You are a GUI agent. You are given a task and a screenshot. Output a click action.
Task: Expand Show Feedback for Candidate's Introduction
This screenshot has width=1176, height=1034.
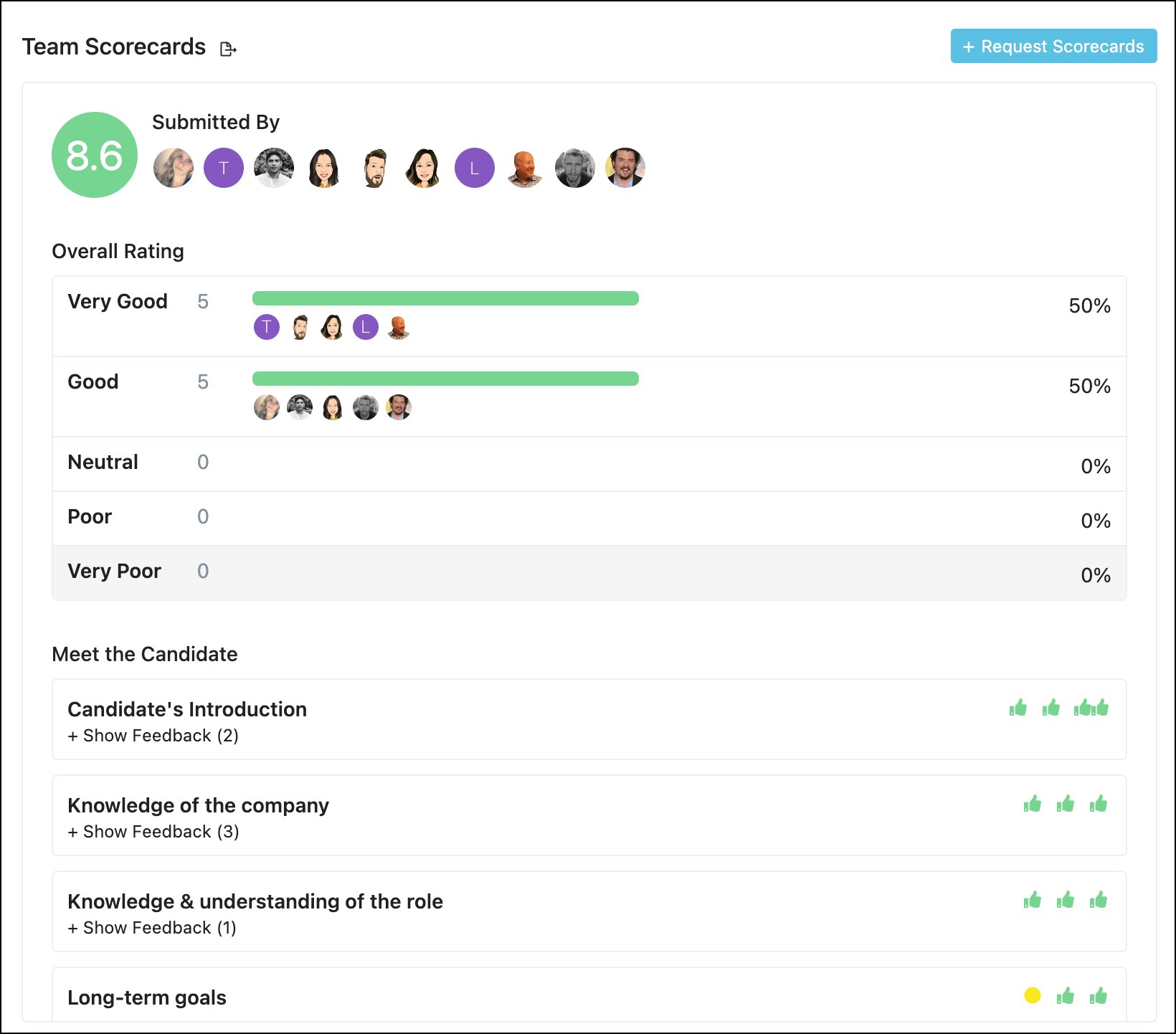153,736
